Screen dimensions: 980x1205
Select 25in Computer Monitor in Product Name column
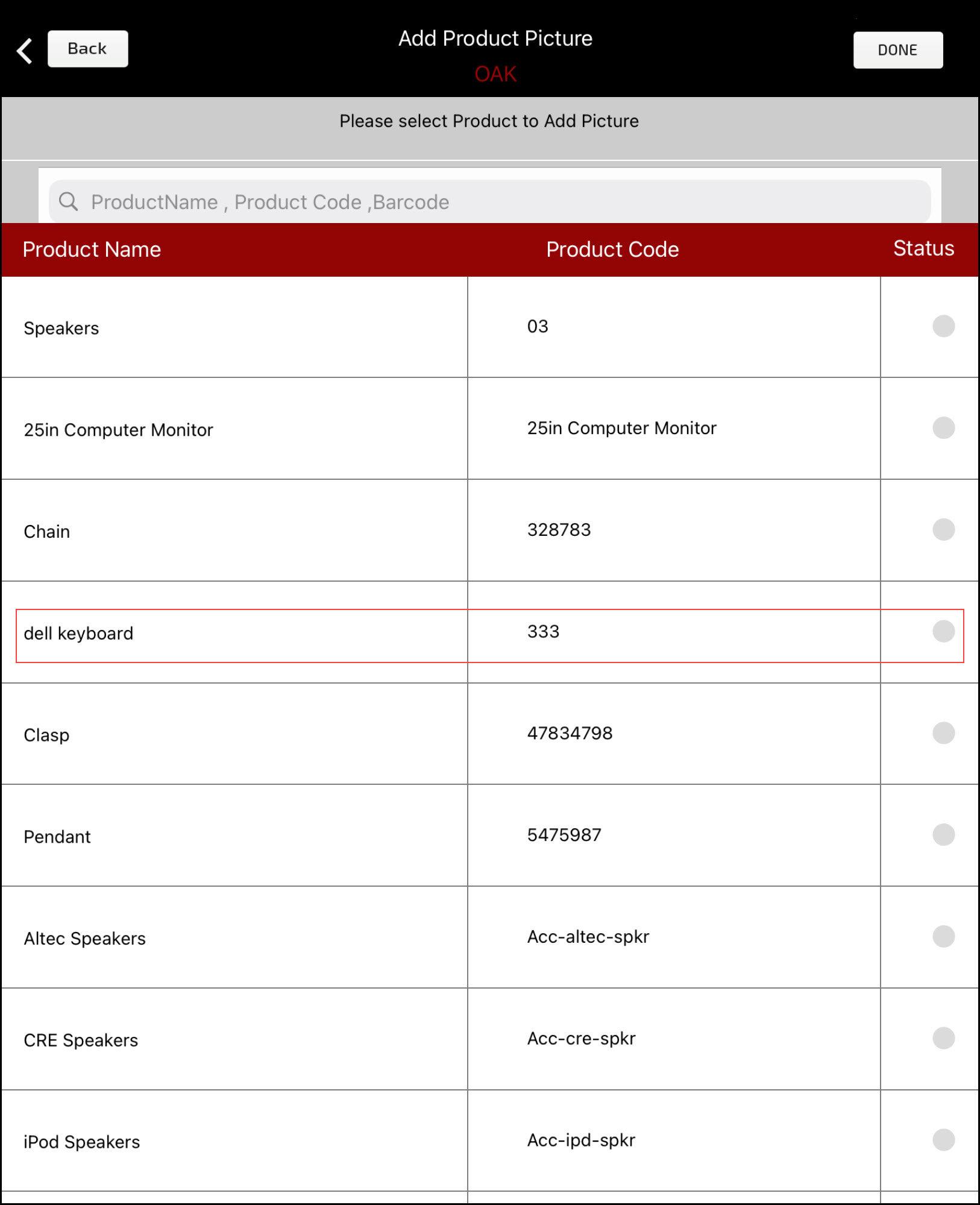pyautogui.click(x=119, y=430)
